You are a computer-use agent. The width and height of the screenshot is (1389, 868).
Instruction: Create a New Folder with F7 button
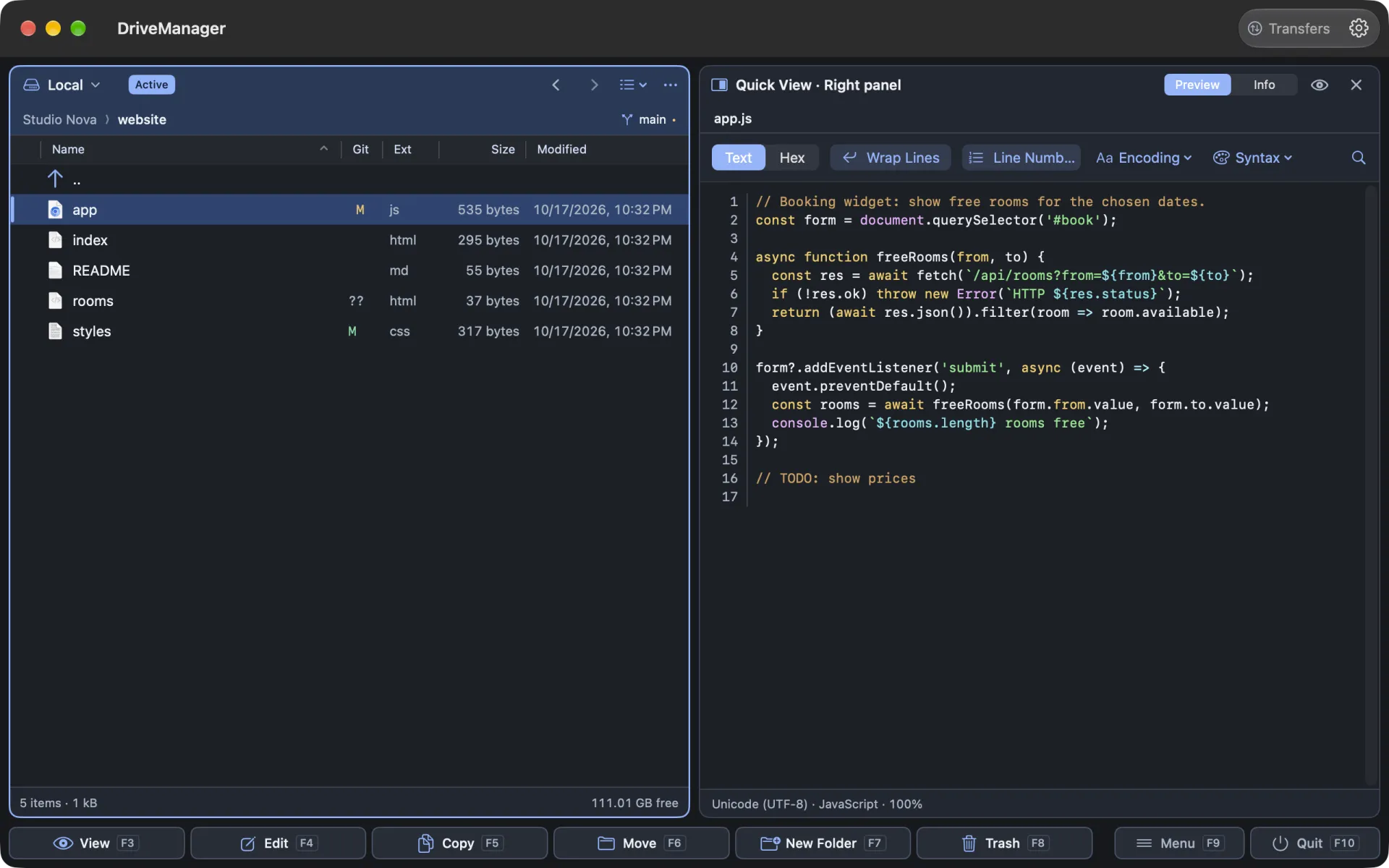(x=823, y=843)
